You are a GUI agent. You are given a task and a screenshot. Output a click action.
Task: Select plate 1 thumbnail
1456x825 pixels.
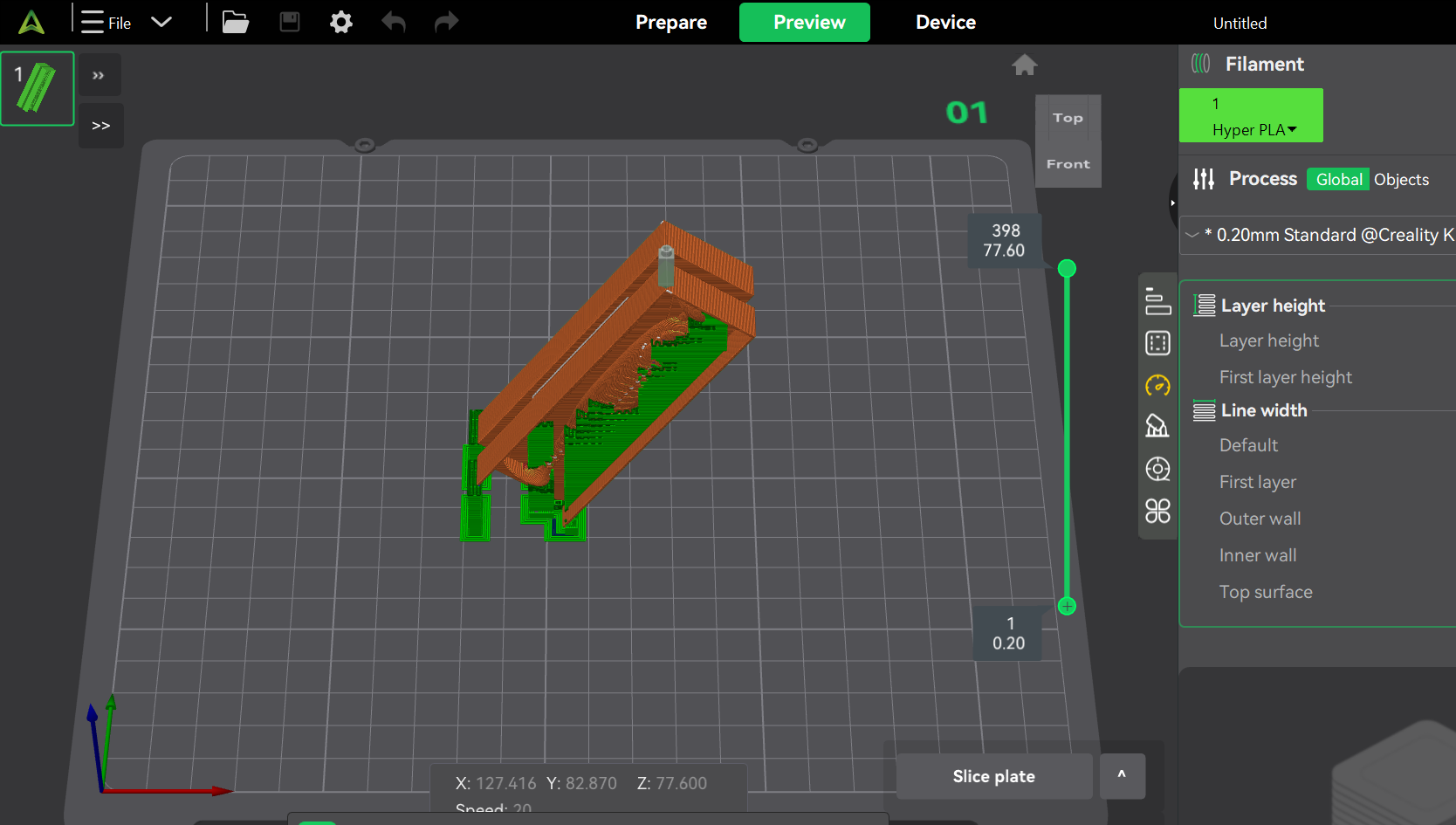click(38, 88)
